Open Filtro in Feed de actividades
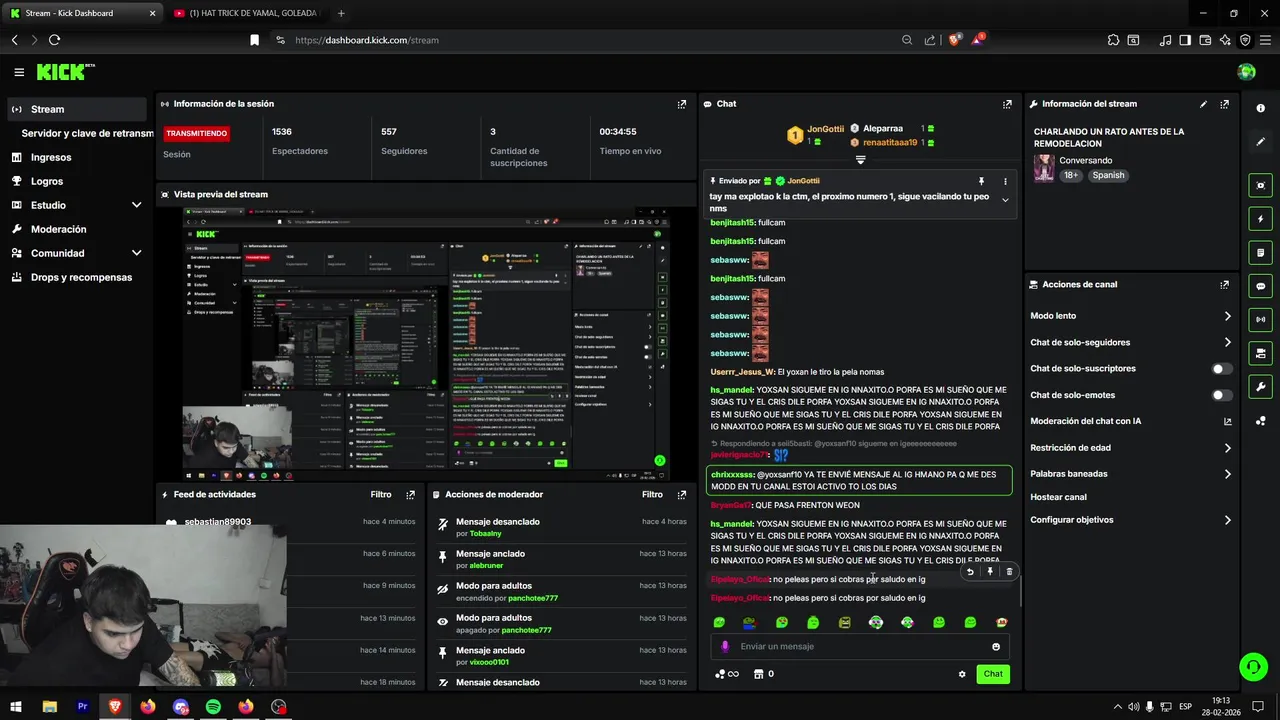Screen dimensions: 1280x720 tap(381, 495)
